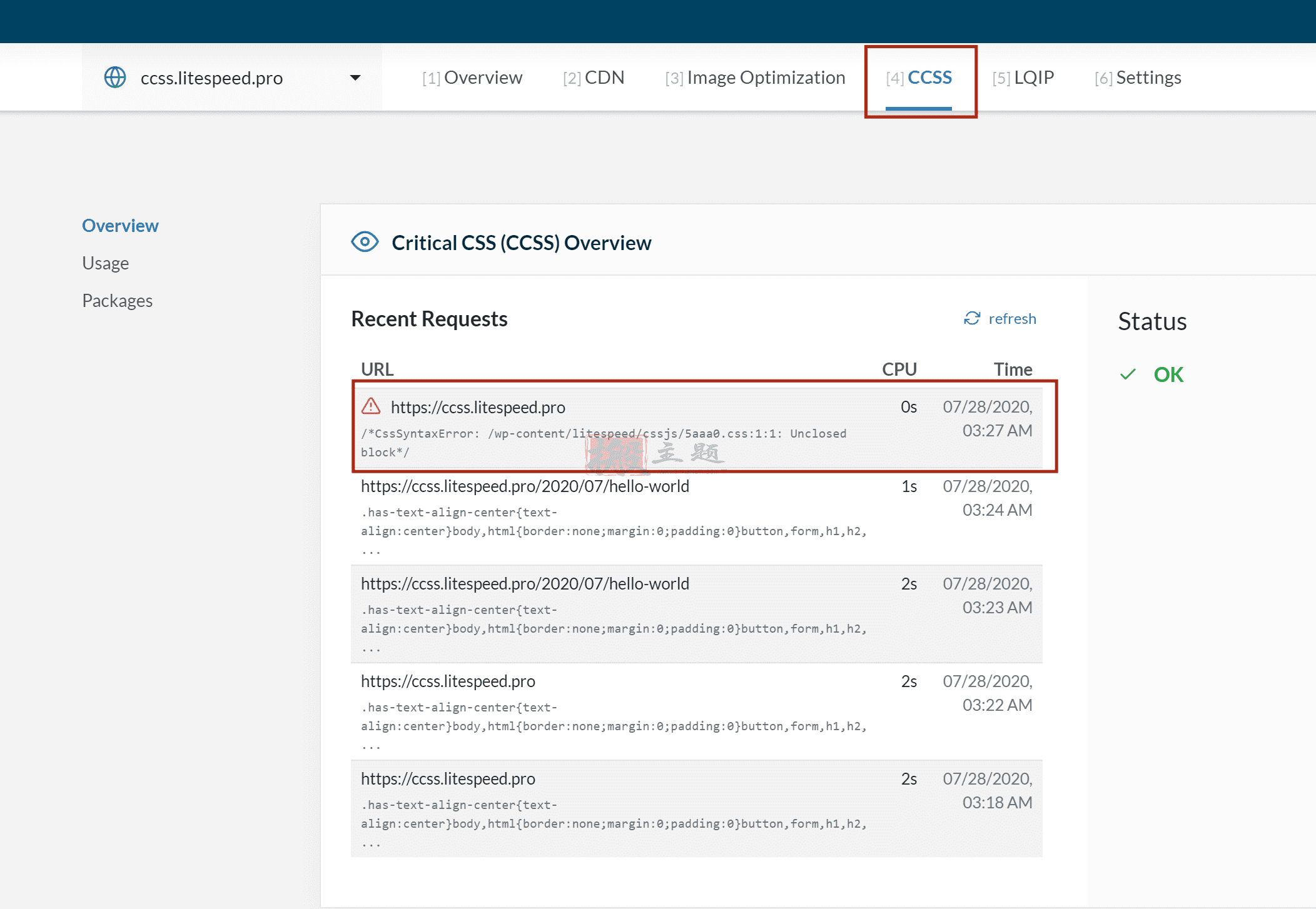Click the Recent Requests heading

[429, 319]
